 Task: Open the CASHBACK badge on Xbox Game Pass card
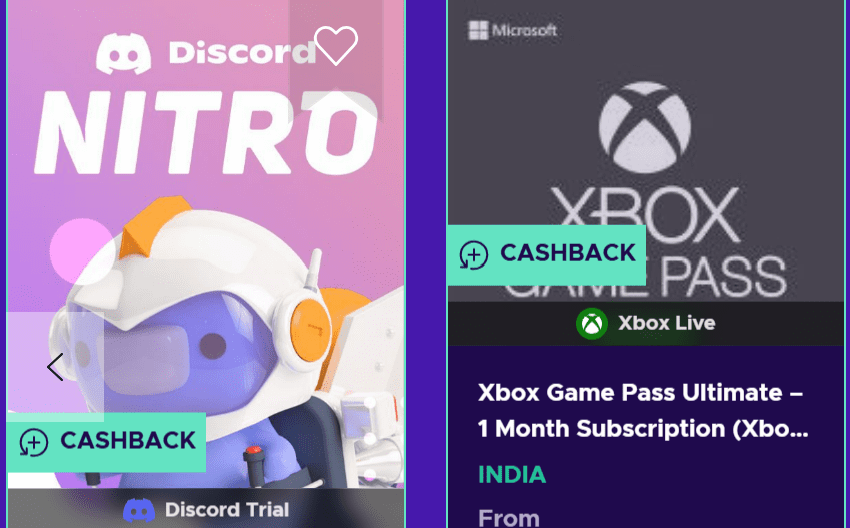click(546, 255)
